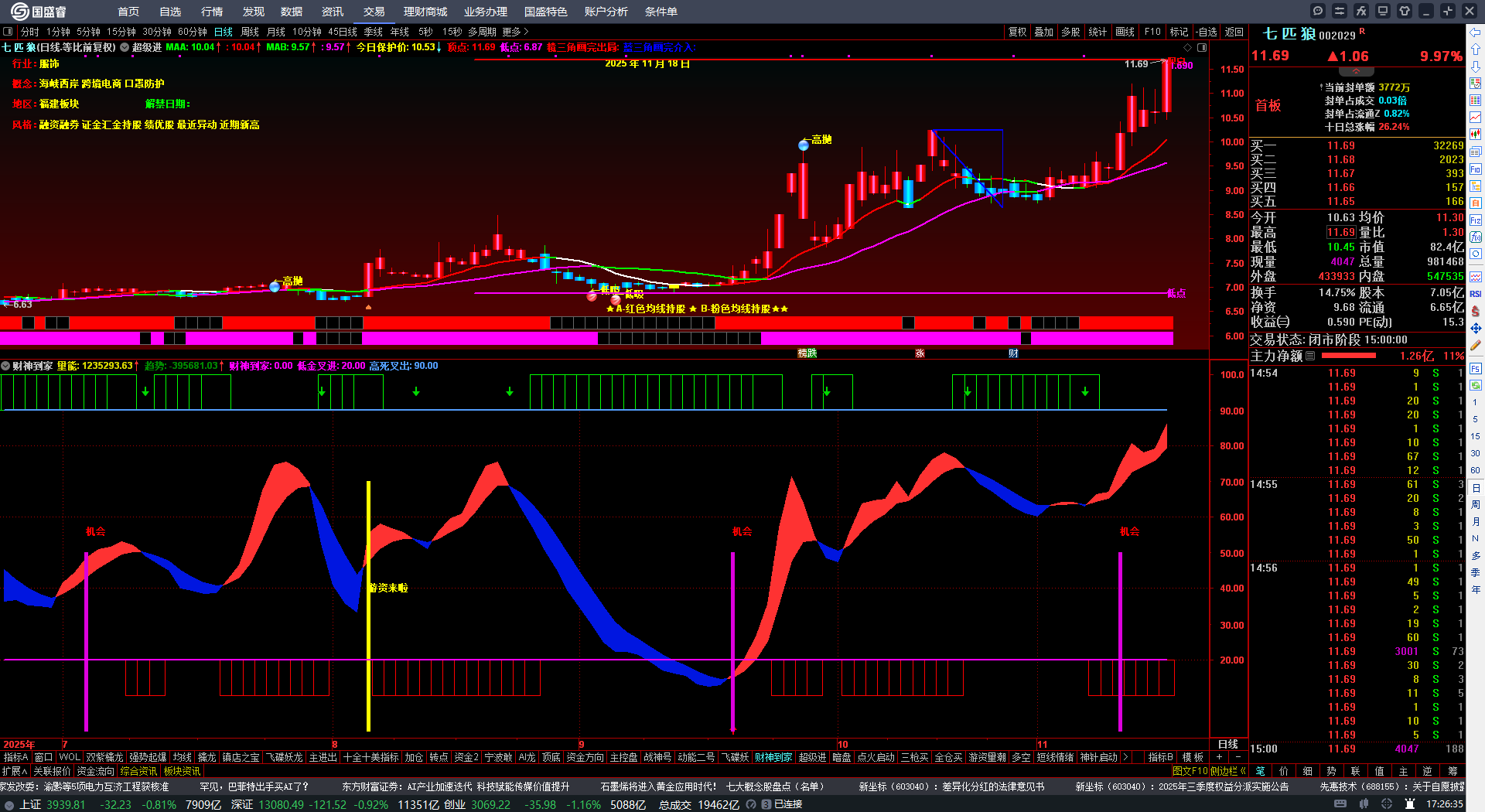Toggle 叠加 overlay mode
This screenshot has height=812, width=1485.
pyautogui.click(x=1044, y=32)
